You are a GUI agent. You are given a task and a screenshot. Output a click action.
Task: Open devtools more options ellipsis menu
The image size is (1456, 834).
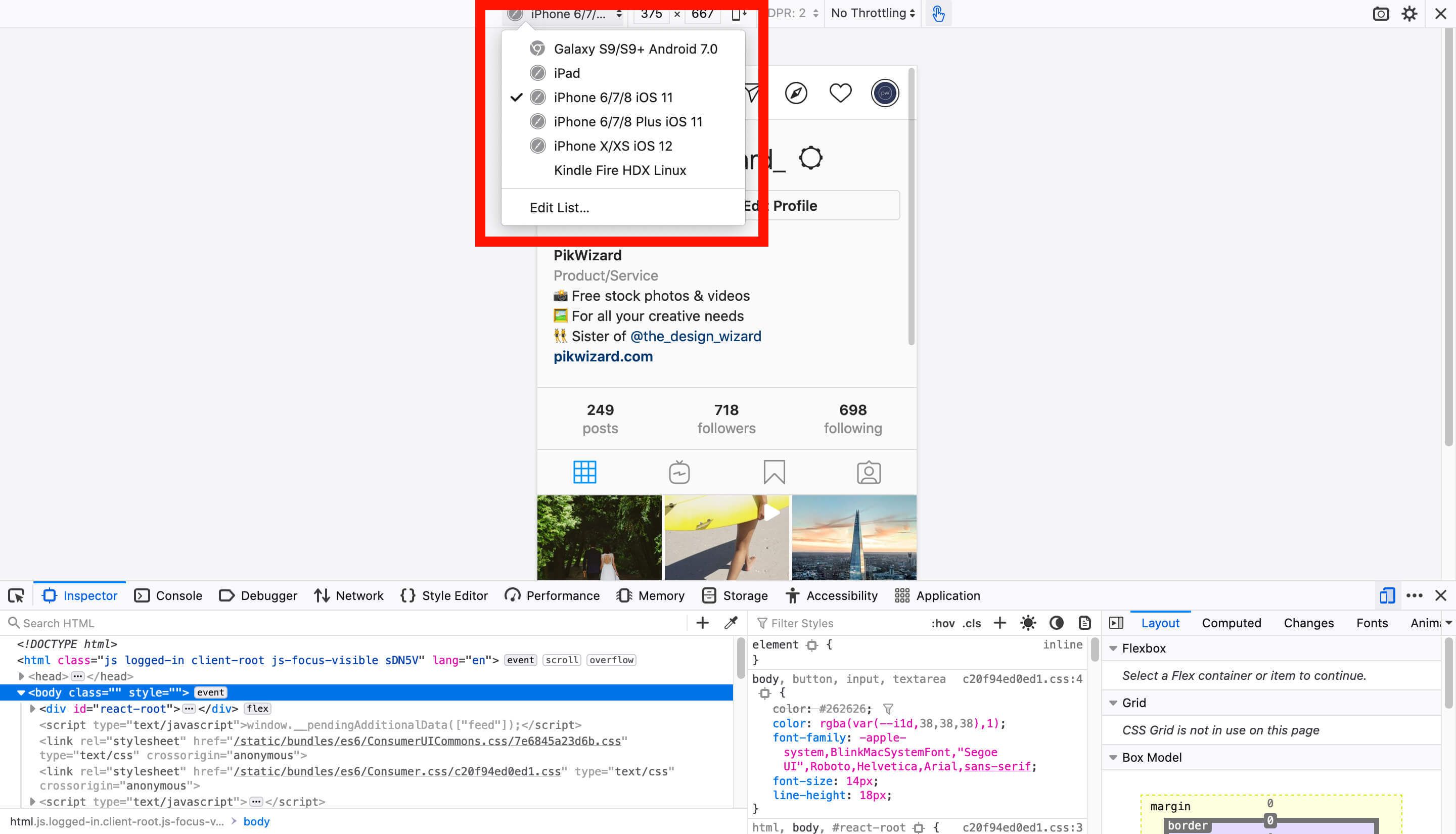click(1414, 596)
